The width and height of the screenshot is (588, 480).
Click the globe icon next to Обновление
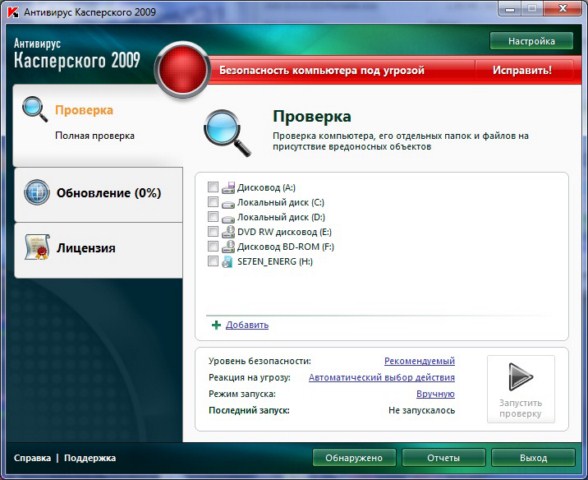click(37, 192)
